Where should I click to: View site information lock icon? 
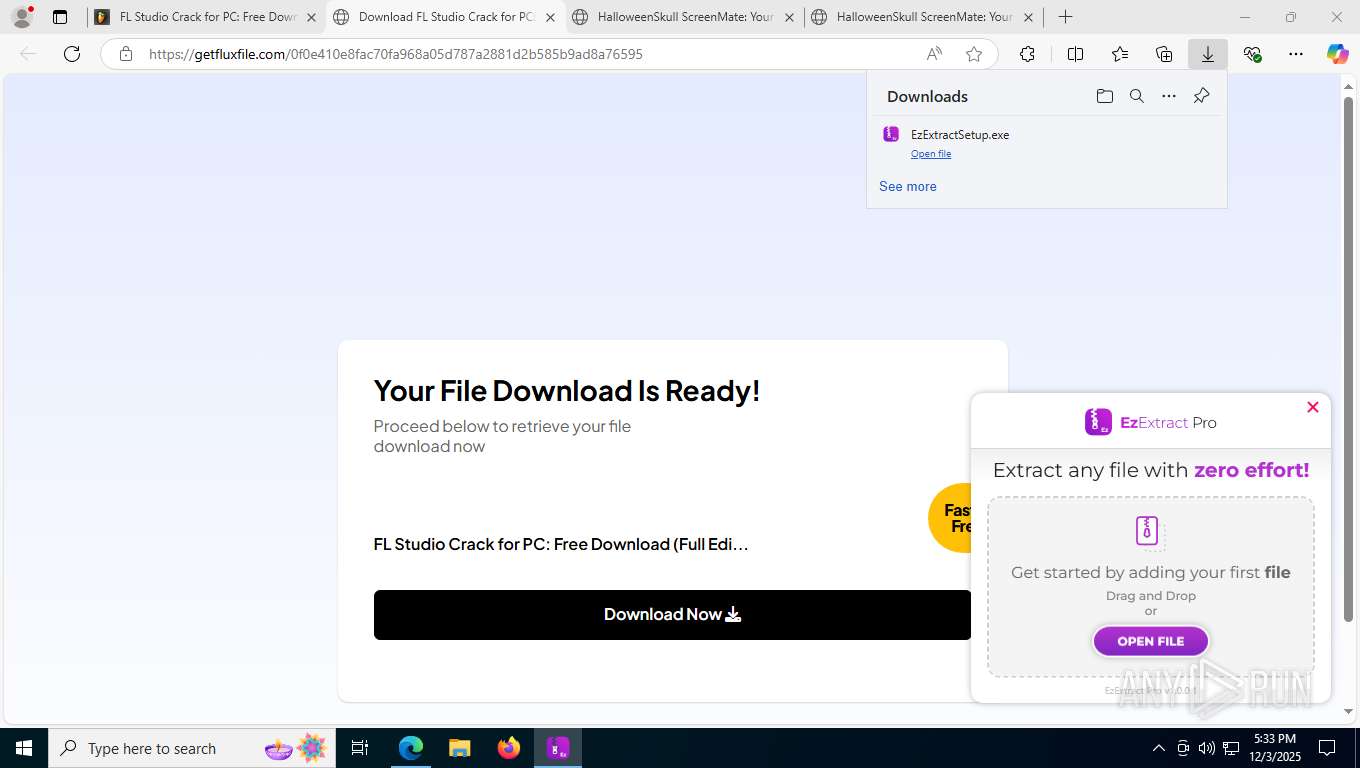pyautogui.click(x=126, y=54)
